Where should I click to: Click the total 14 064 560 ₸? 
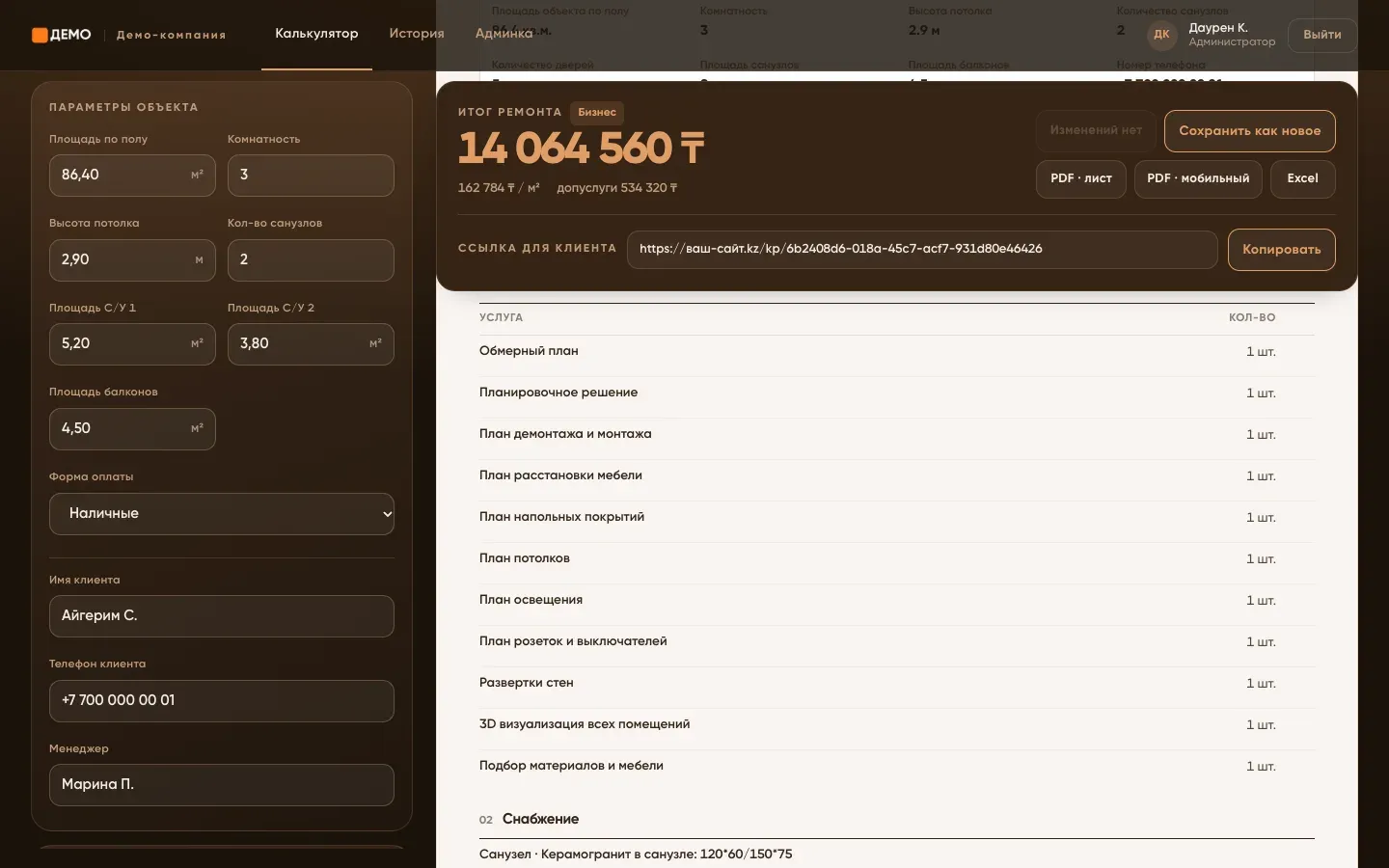582,149
